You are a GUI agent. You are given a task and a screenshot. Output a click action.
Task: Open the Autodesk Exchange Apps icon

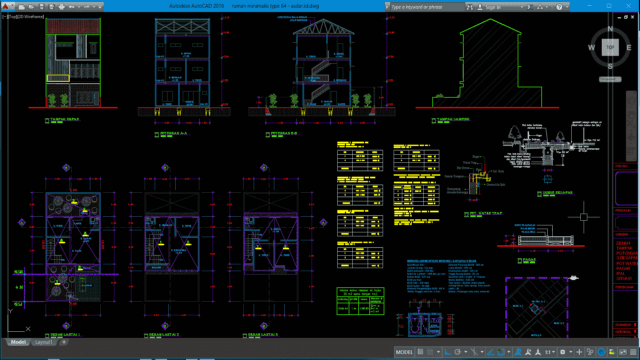coord(530,7)
